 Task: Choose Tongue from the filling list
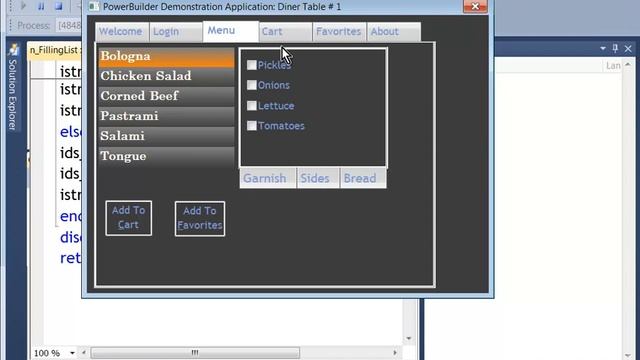(166, 156)
